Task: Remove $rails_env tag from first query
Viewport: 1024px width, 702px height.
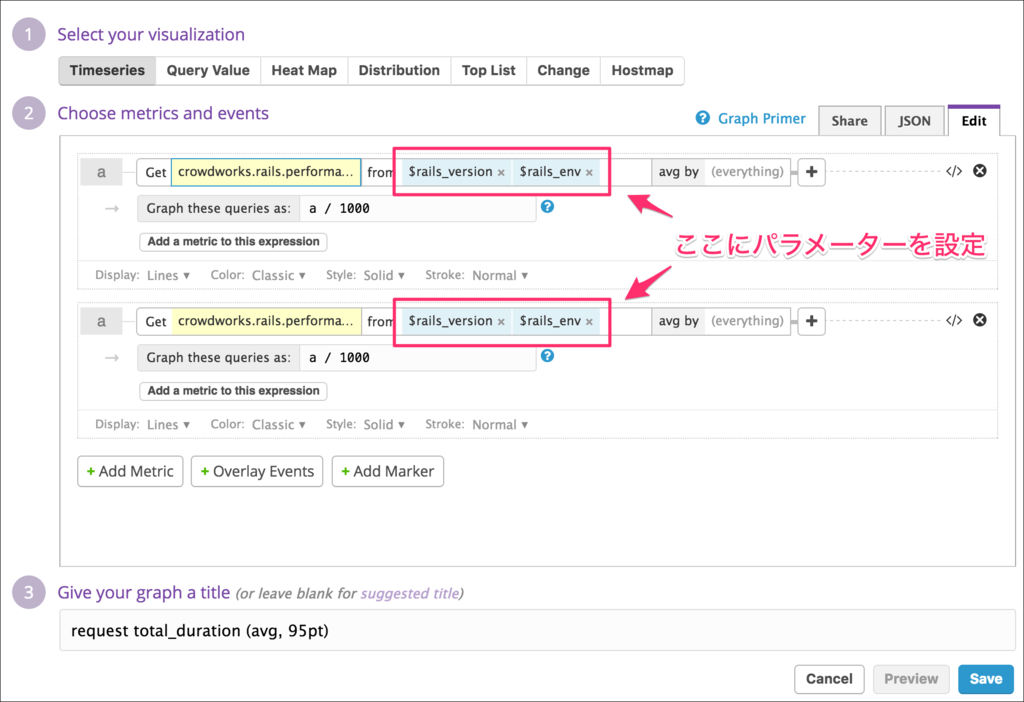Action: coord(589,173)
